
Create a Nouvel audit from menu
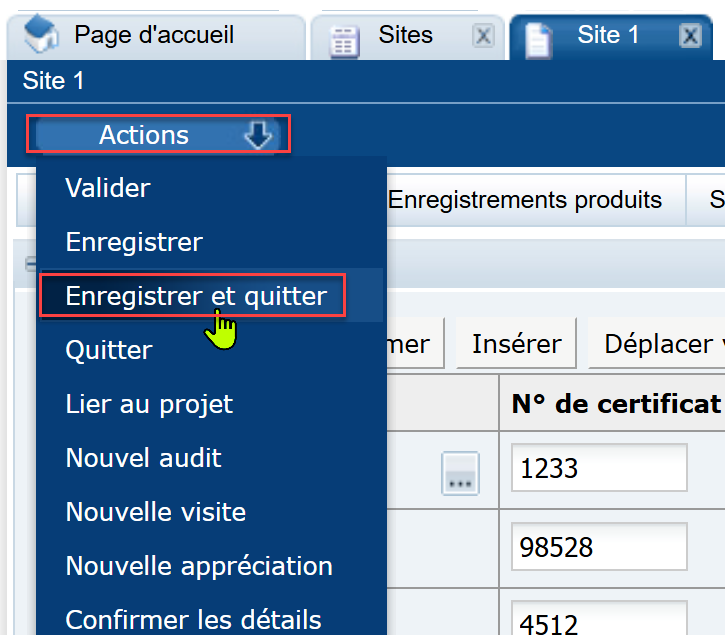(x=144, y=458)
